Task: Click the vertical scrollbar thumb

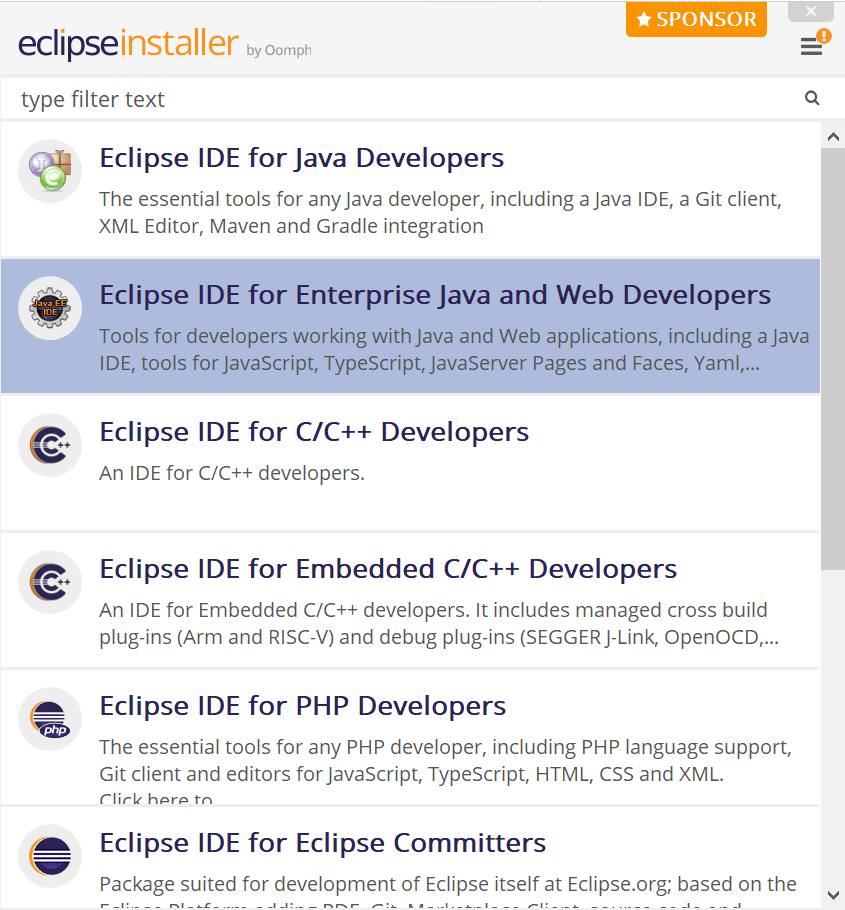Action: (833, 359)
